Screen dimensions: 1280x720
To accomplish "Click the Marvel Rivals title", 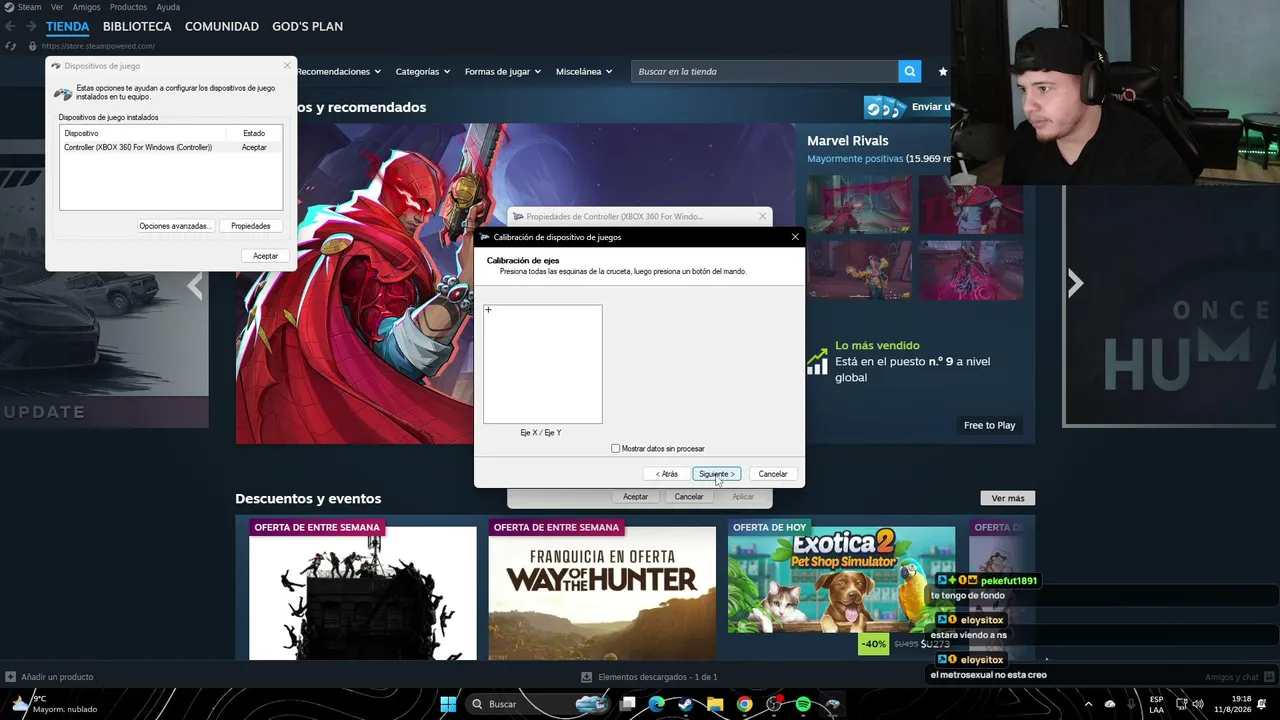I will 847,141.
